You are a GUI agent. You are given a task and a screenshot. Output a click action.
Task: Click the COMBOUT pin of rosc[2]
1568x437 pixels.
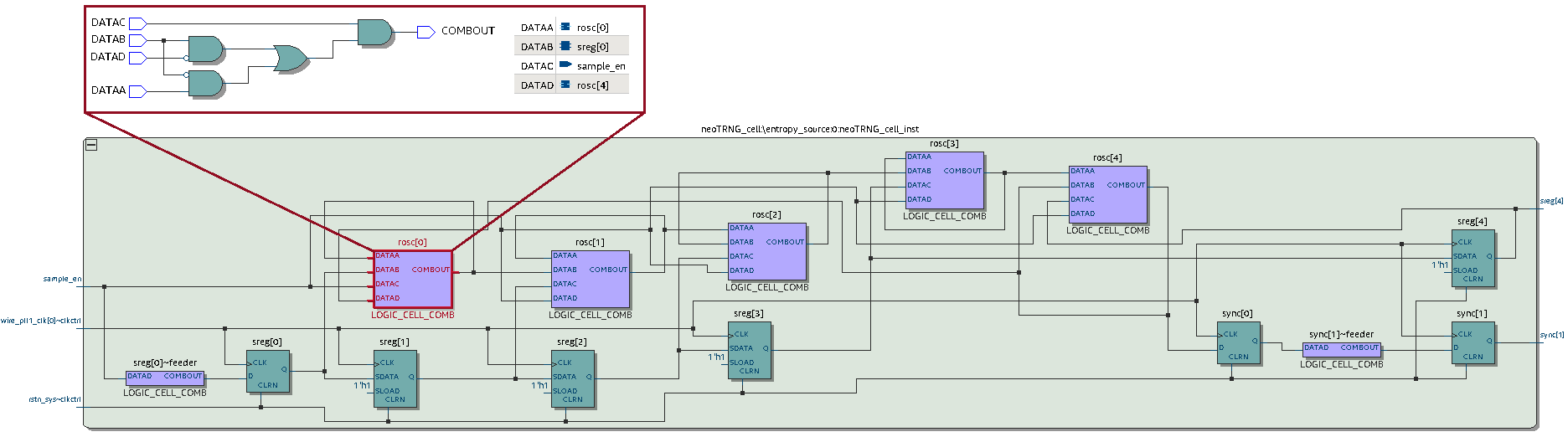point(785,242)
